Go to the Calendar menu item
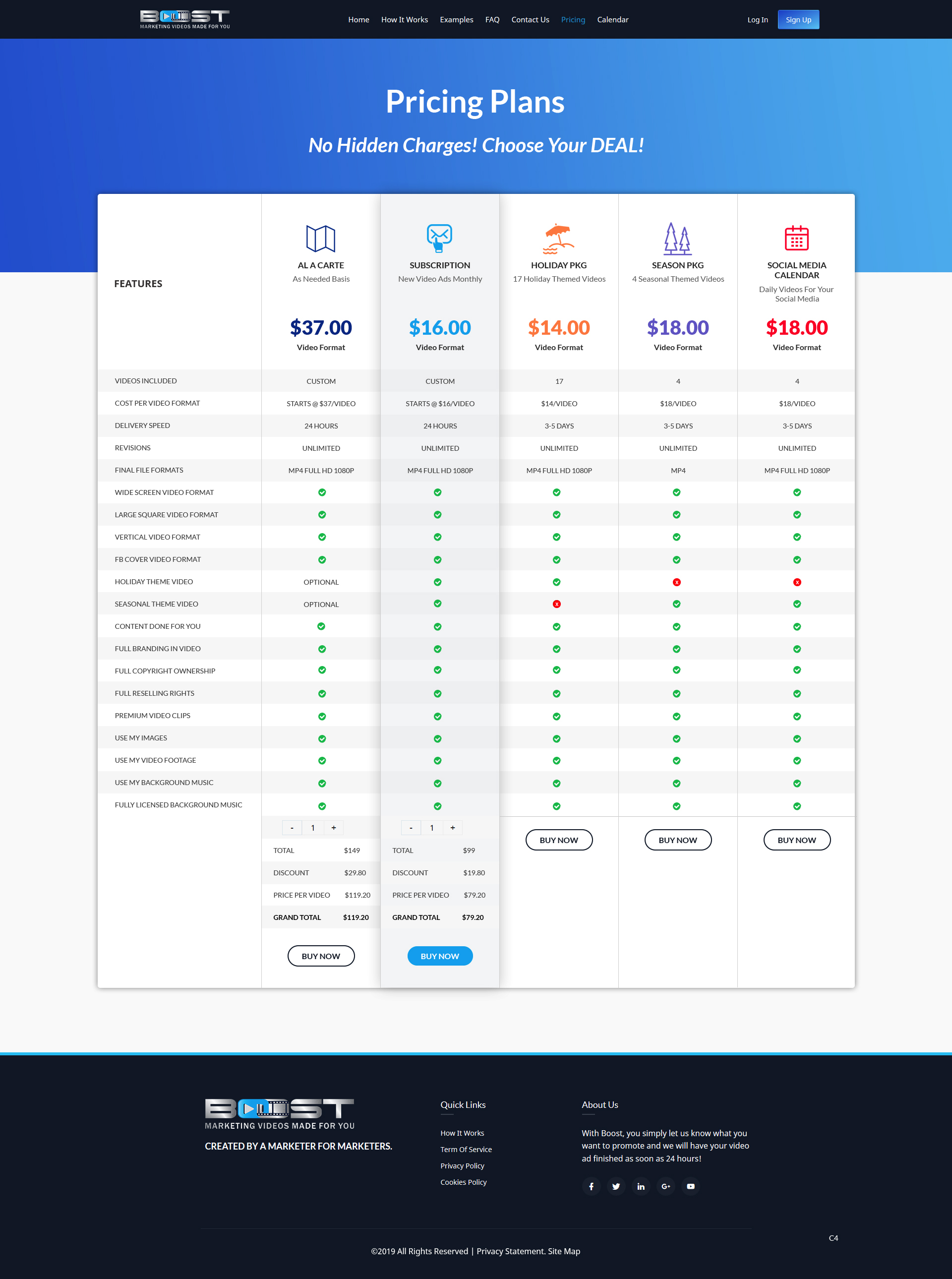 [612, 20]
